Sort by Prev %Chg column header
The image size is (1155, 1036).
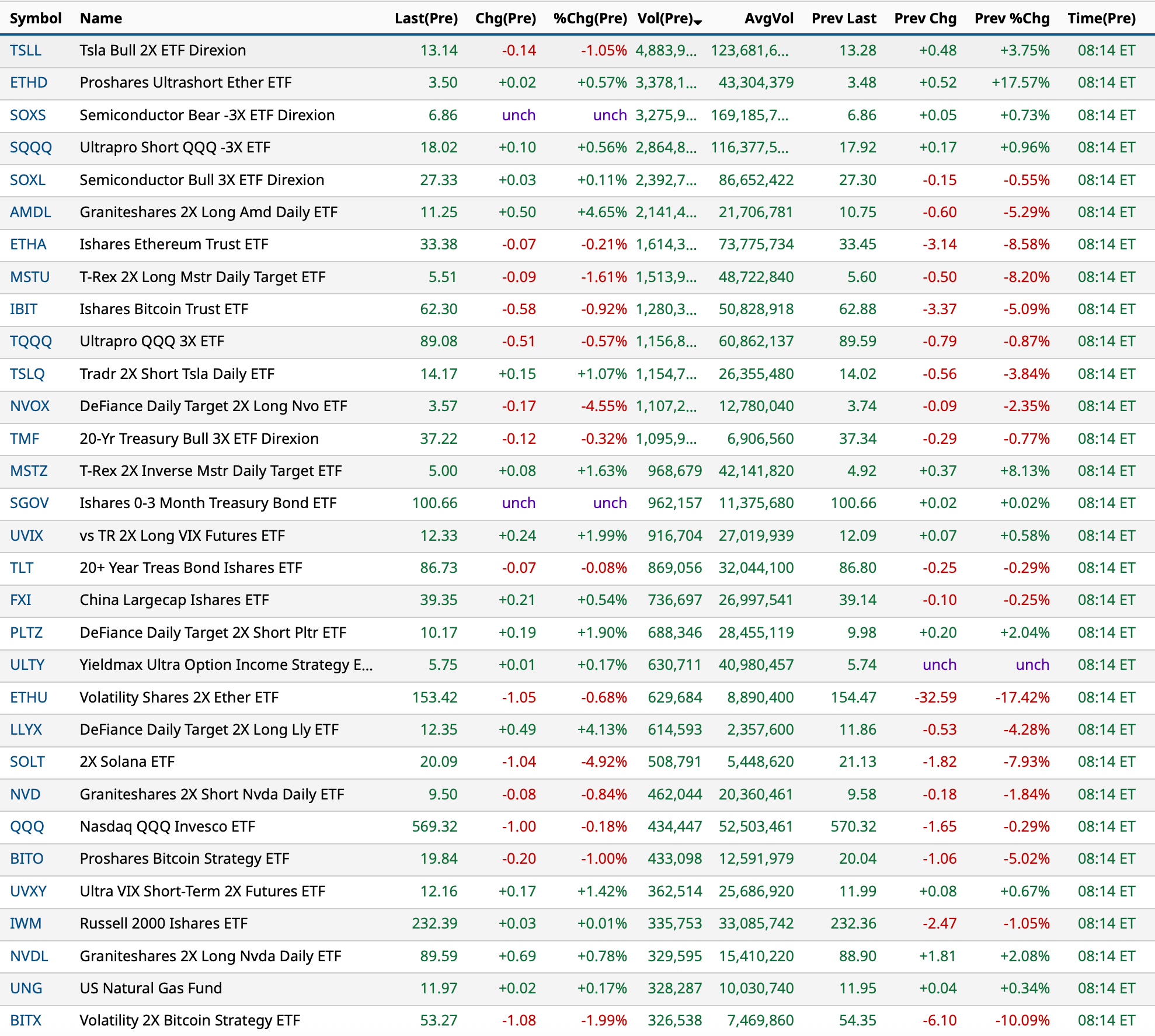tap(1011, 18)
